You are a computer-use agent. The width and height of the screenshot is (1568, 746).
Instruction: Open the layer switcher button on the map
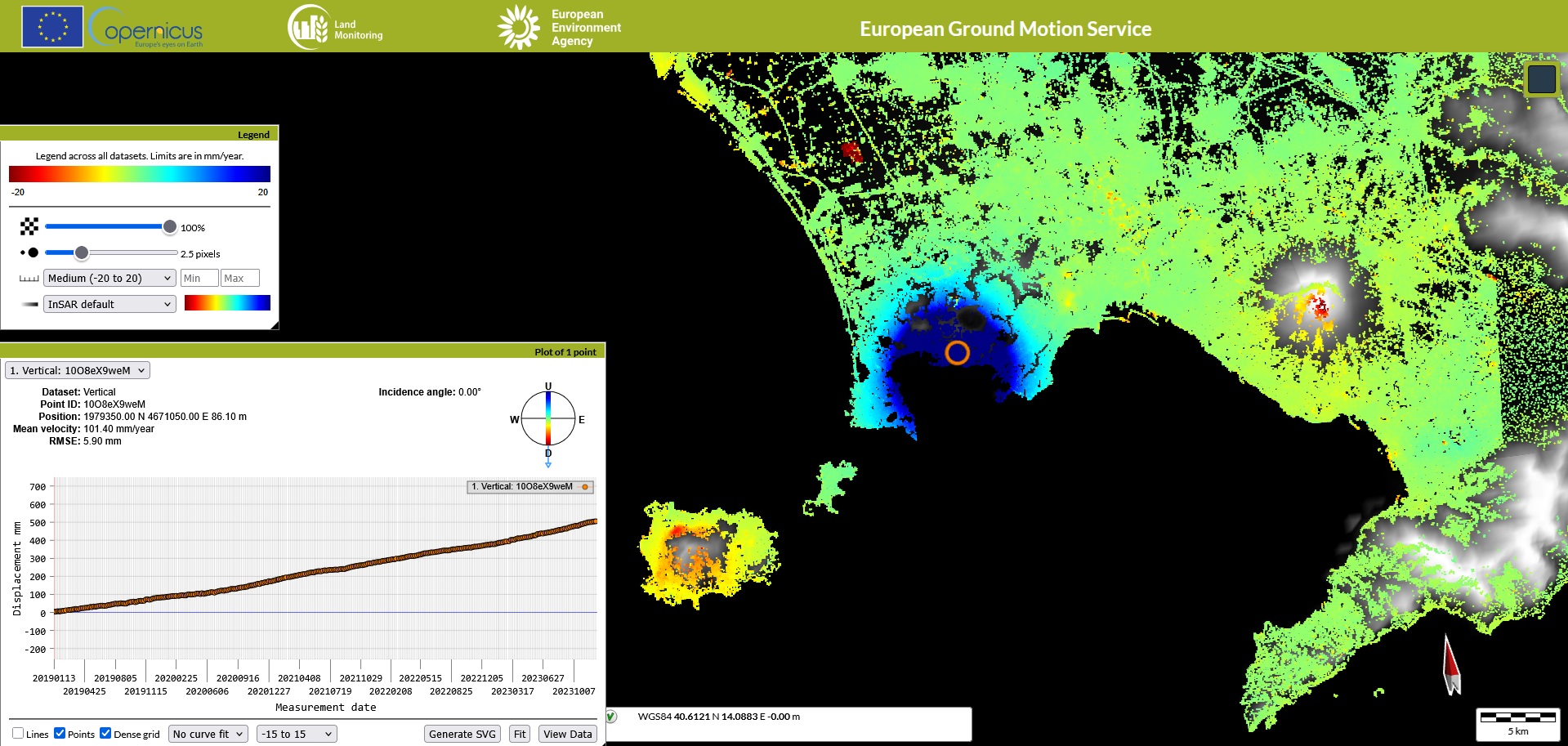click(x=1541, y=79)
